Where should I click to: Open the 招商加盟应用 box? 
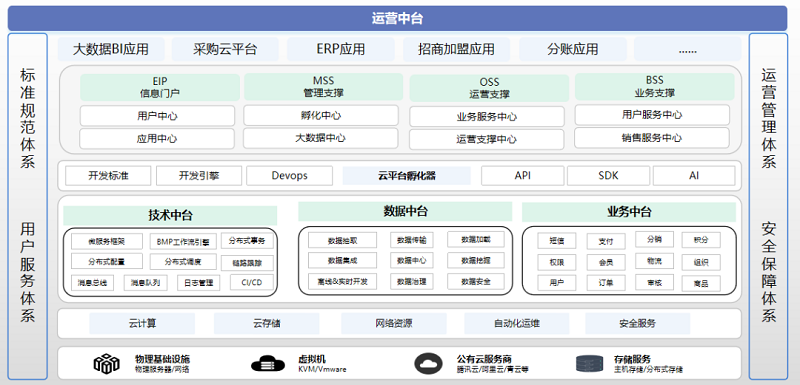point(456,49)
